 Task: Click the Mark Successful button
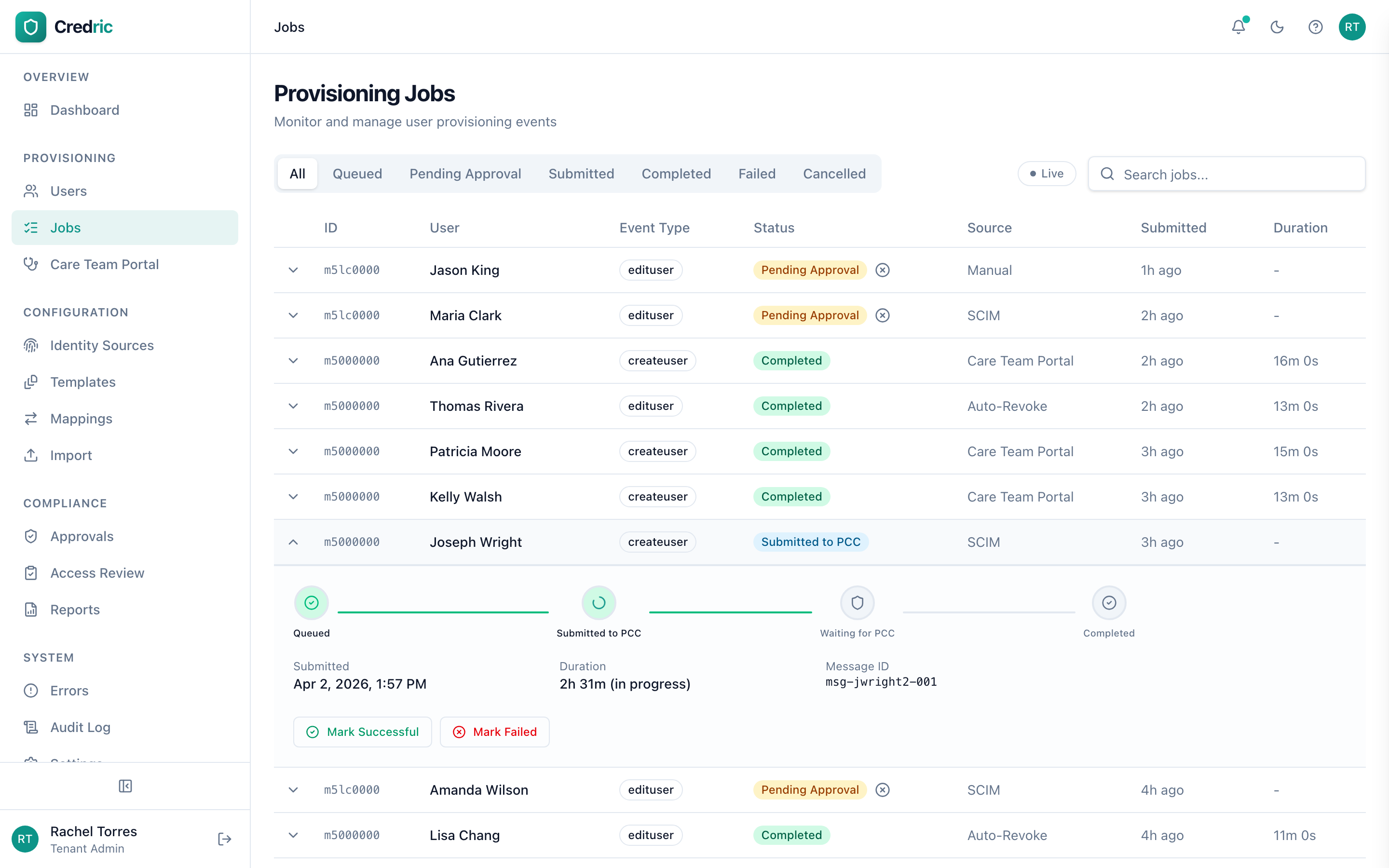coord(362,732)
